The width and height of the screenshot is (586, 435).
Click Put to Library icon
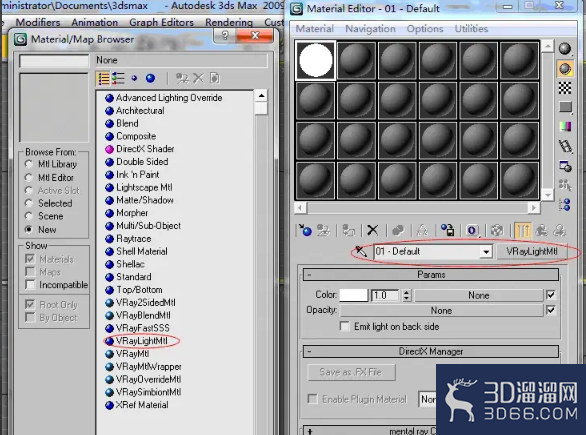447,231
